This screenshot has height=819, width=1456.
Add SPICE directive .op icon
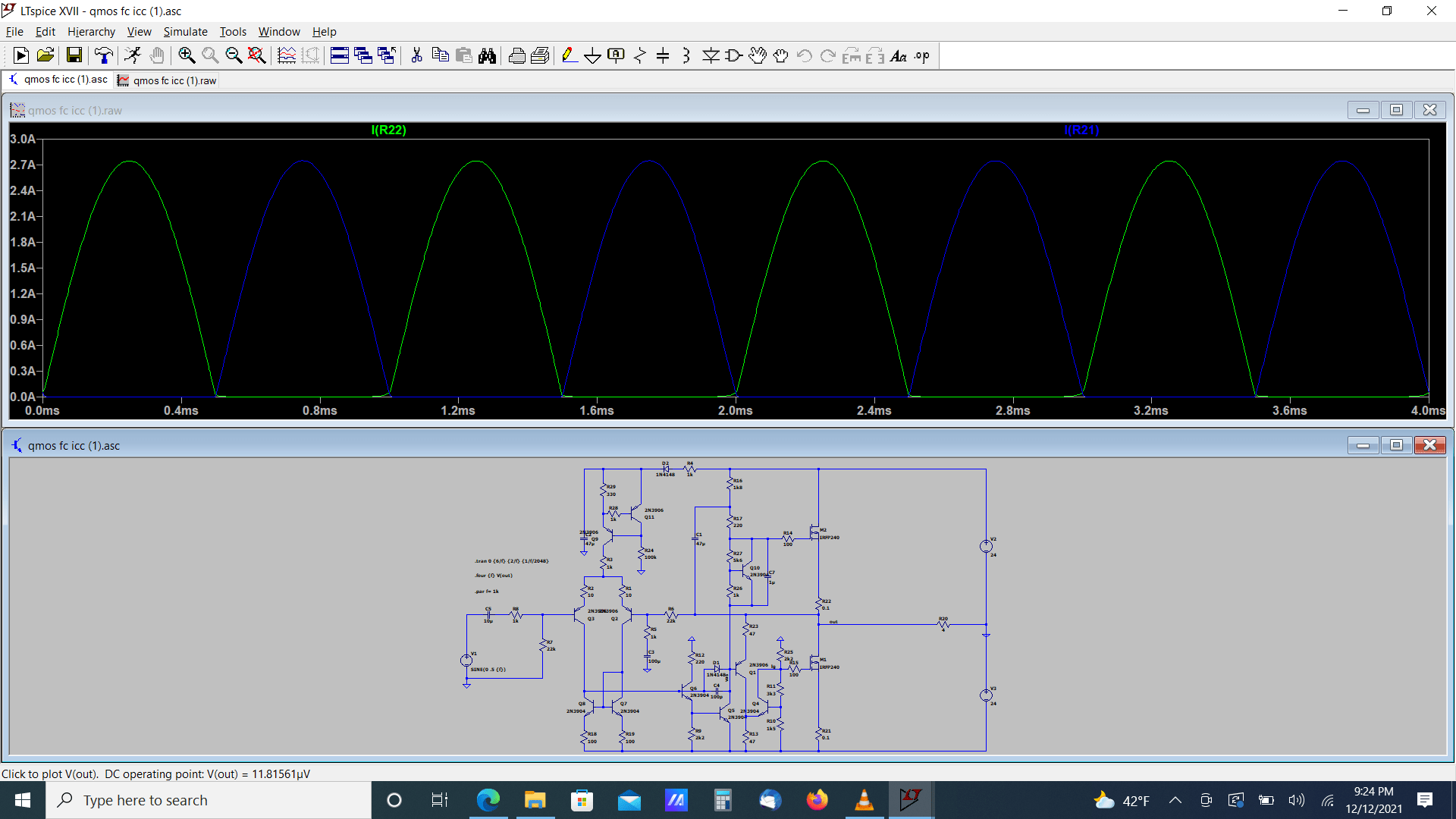pos(922,55)
